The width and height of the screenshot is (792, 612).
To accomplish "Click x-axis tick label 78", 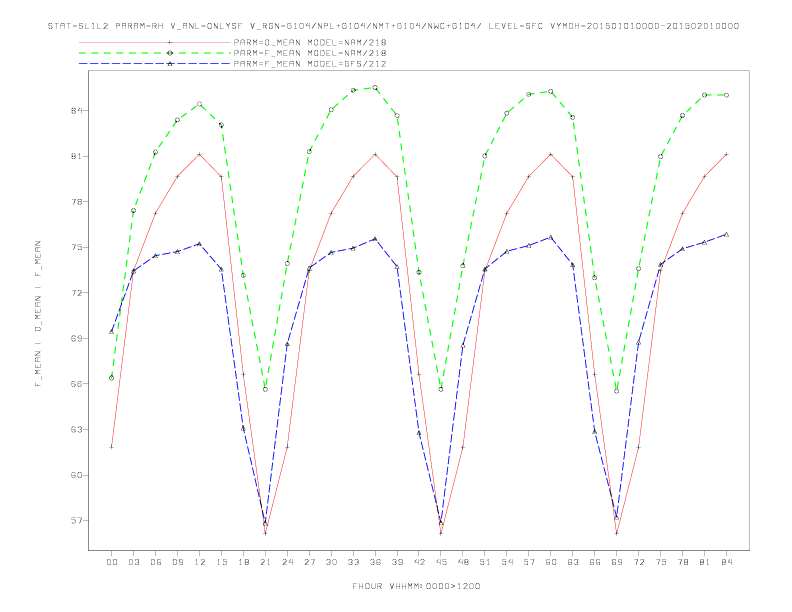I will tap(682, 562).
